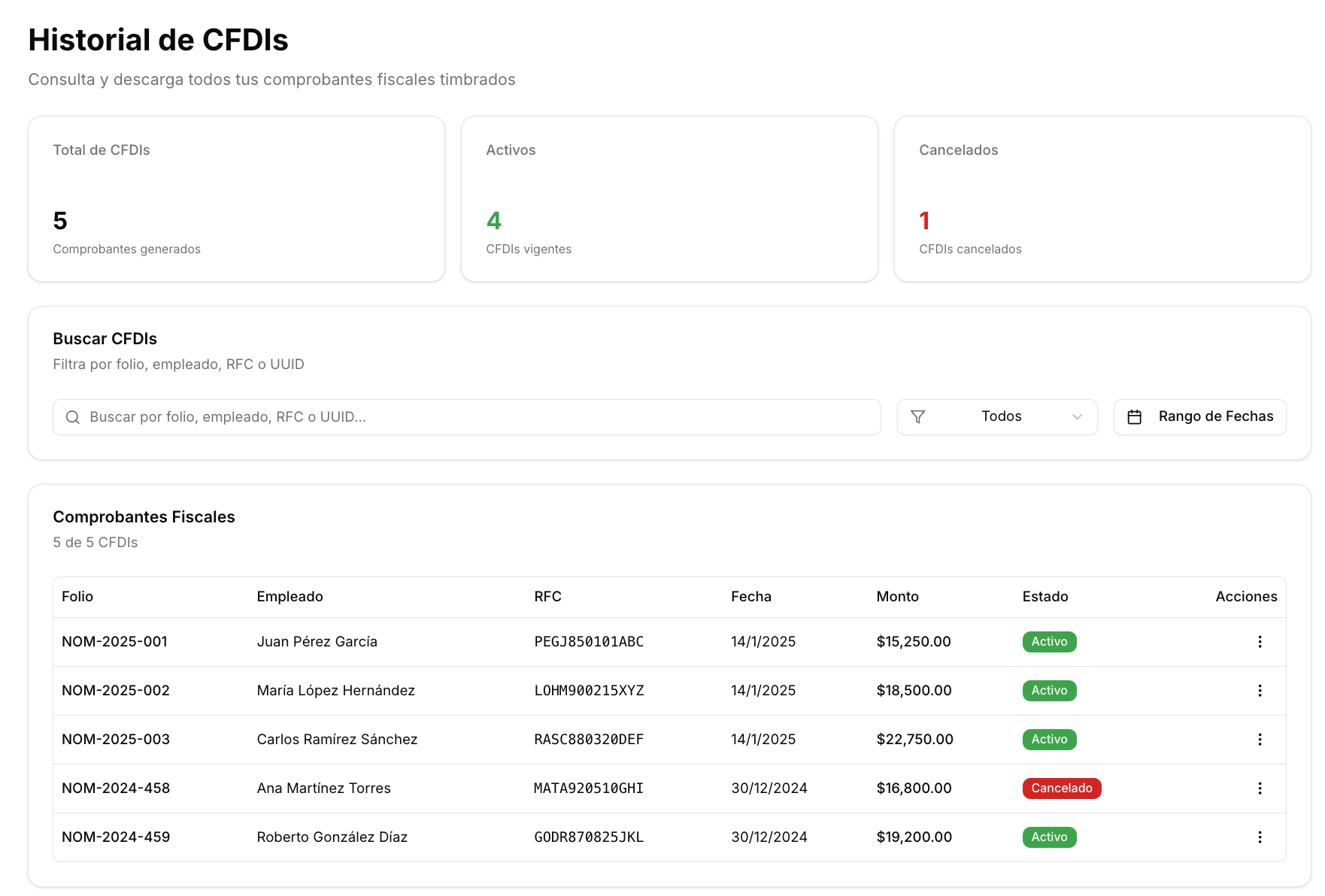Viewport: 1325px width, 896px height.
Task: Click the magnifying glass search icon
Action: [x=73, y=417]
